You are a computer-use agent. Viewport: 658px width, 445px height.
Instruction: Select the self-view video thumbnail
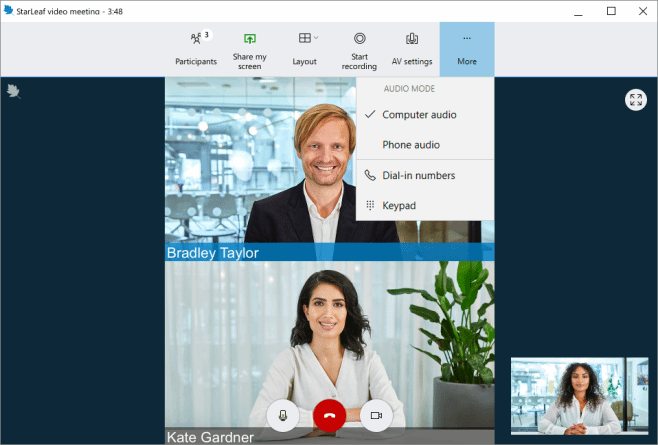[x=579, y=395]
